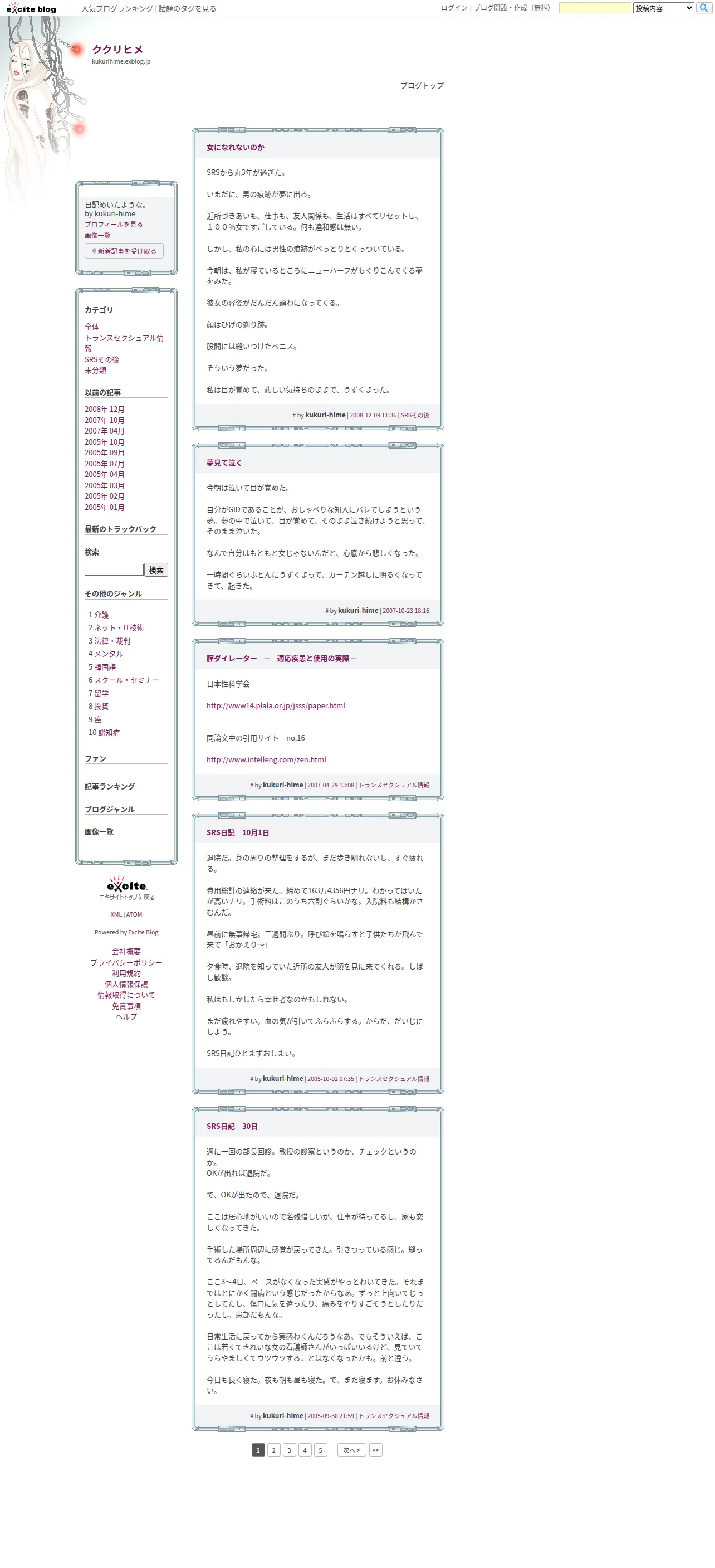Follow the plala.or.jp paper.html link
Image resolution: width=715 pixels, height=1568 pixels.
point(276,705)
